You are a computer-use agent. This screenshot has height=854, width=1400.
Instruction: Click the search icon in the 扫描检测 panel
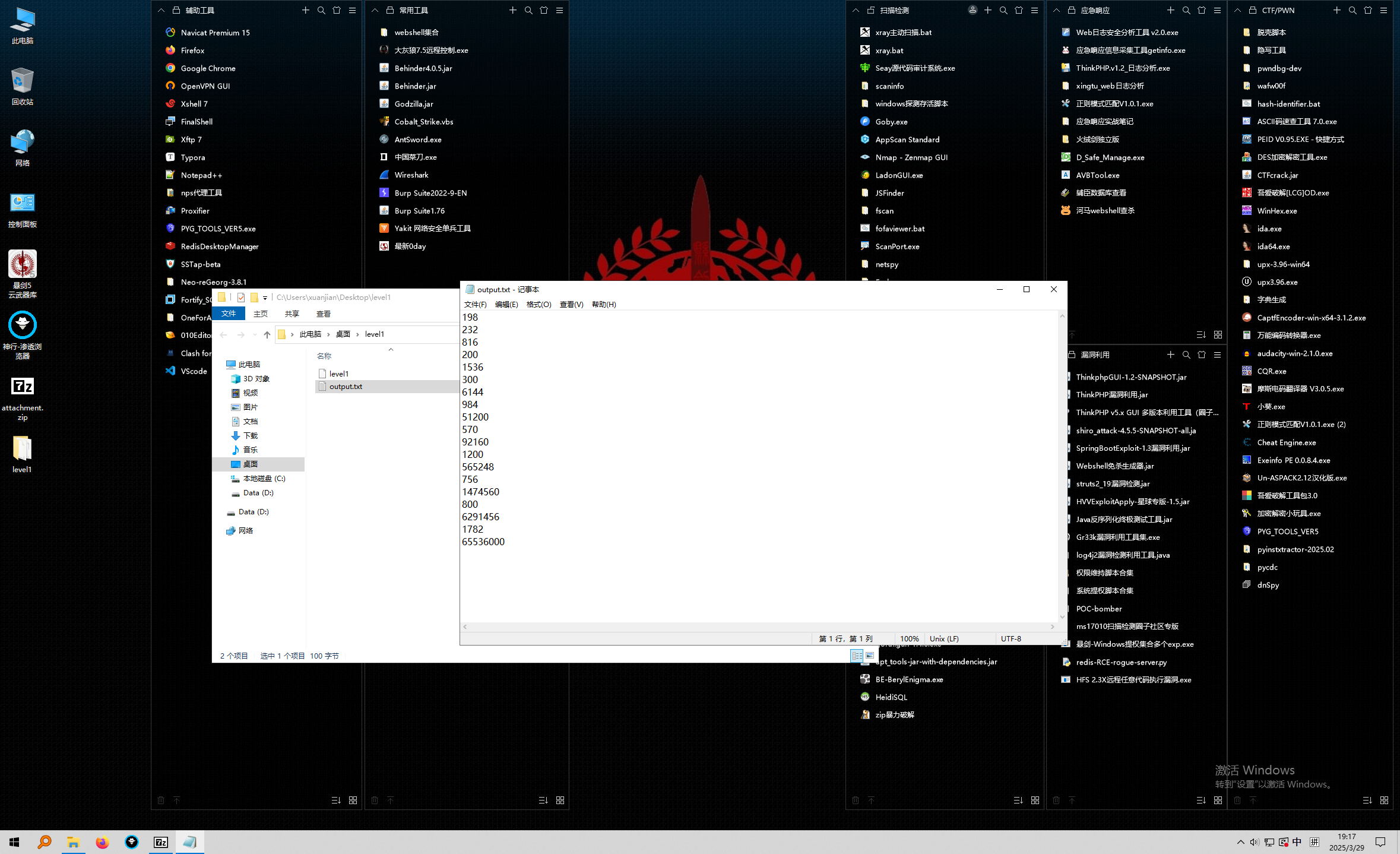(x=1003, y=10)
